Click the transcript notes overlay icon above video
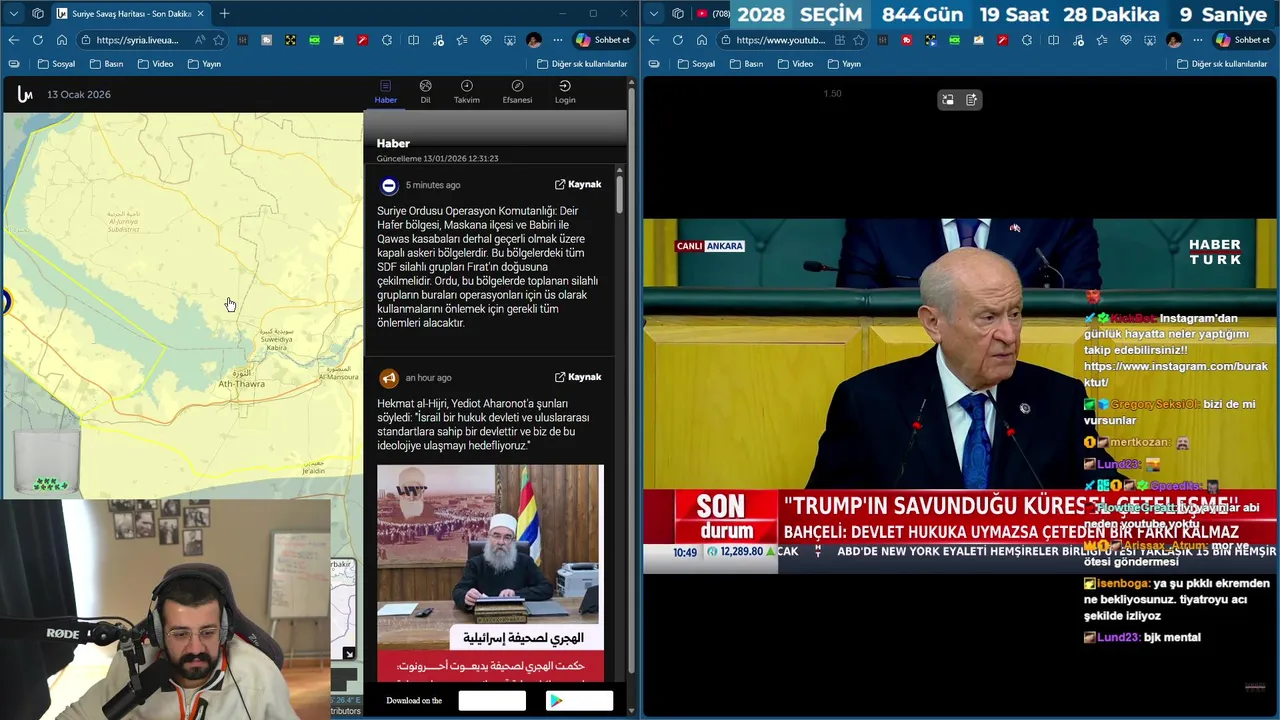The image size is (1280, 720). tap(971, 100)
